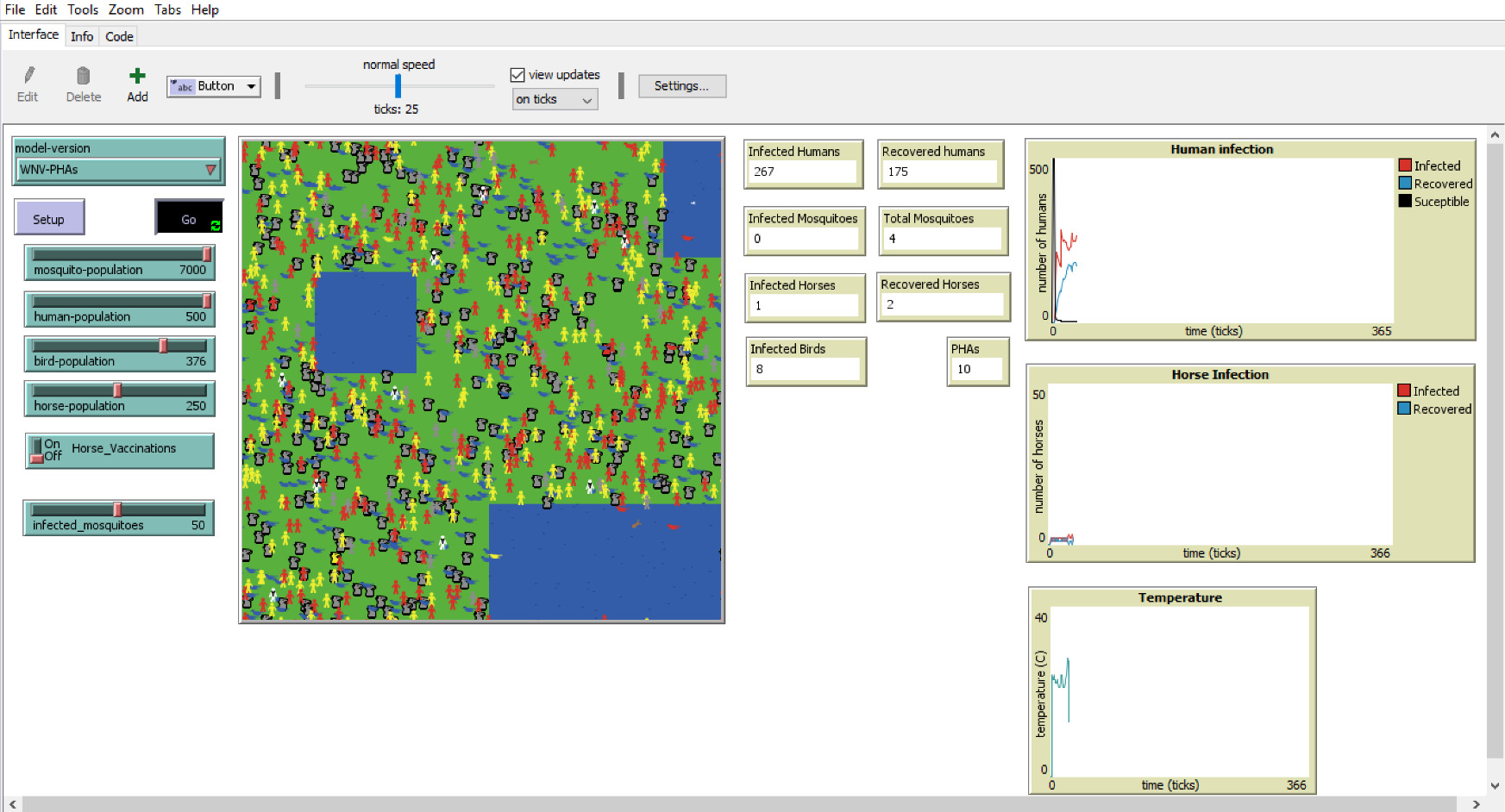
Task: Click the Infected Humans monitor value 267
Action: pos(802,172)
